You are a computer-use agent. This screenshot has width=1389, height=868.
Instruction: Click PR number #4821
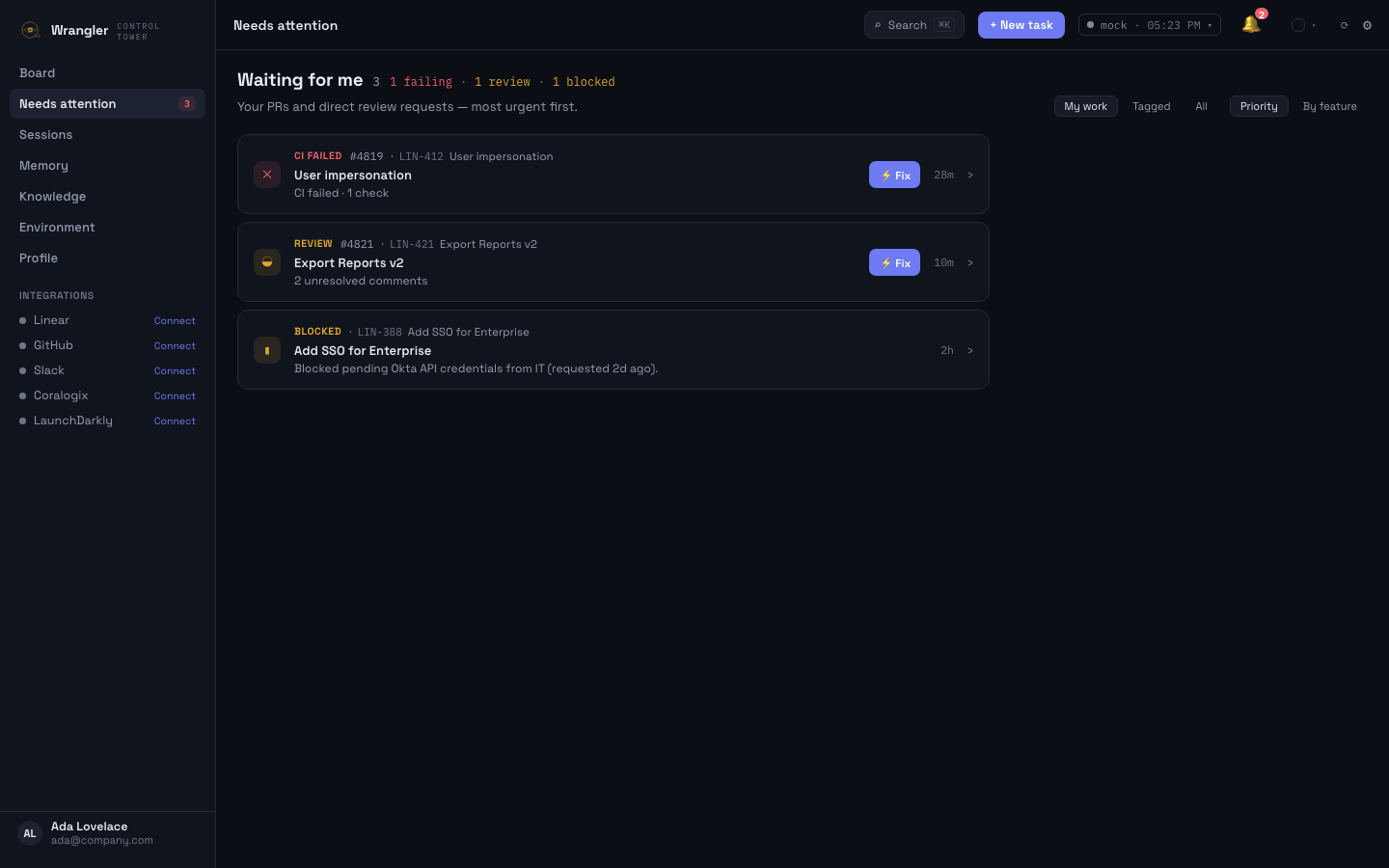click(357, 244)
